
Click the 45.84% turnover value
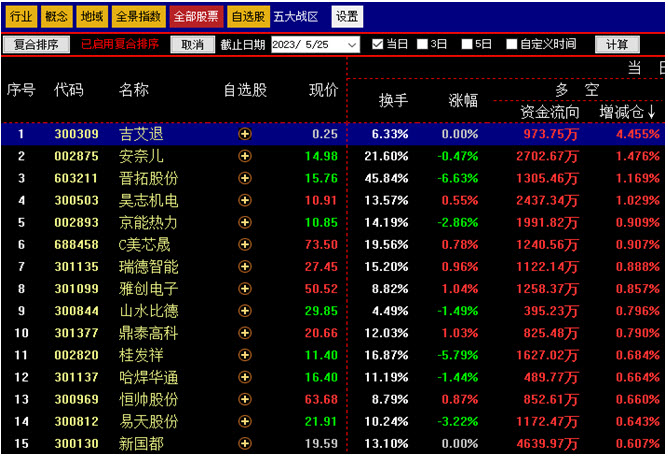click(x=386, y=179)
